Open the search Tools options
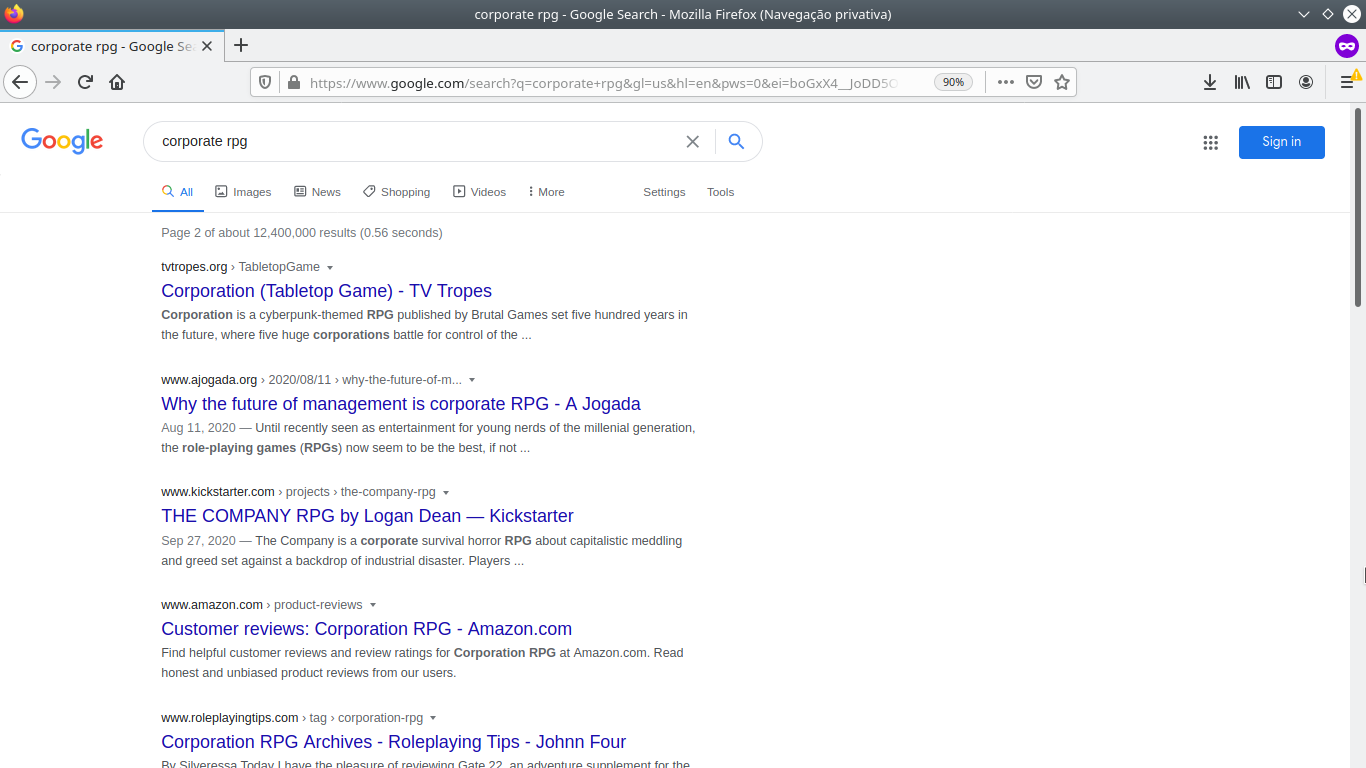1366x768 pixels. (720, 192)
